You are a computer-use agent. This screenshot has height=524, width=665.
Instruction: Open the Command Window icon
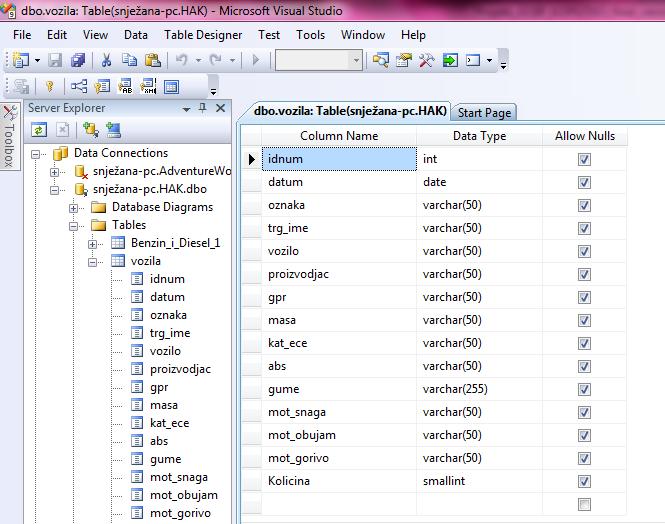click(473, 60)
